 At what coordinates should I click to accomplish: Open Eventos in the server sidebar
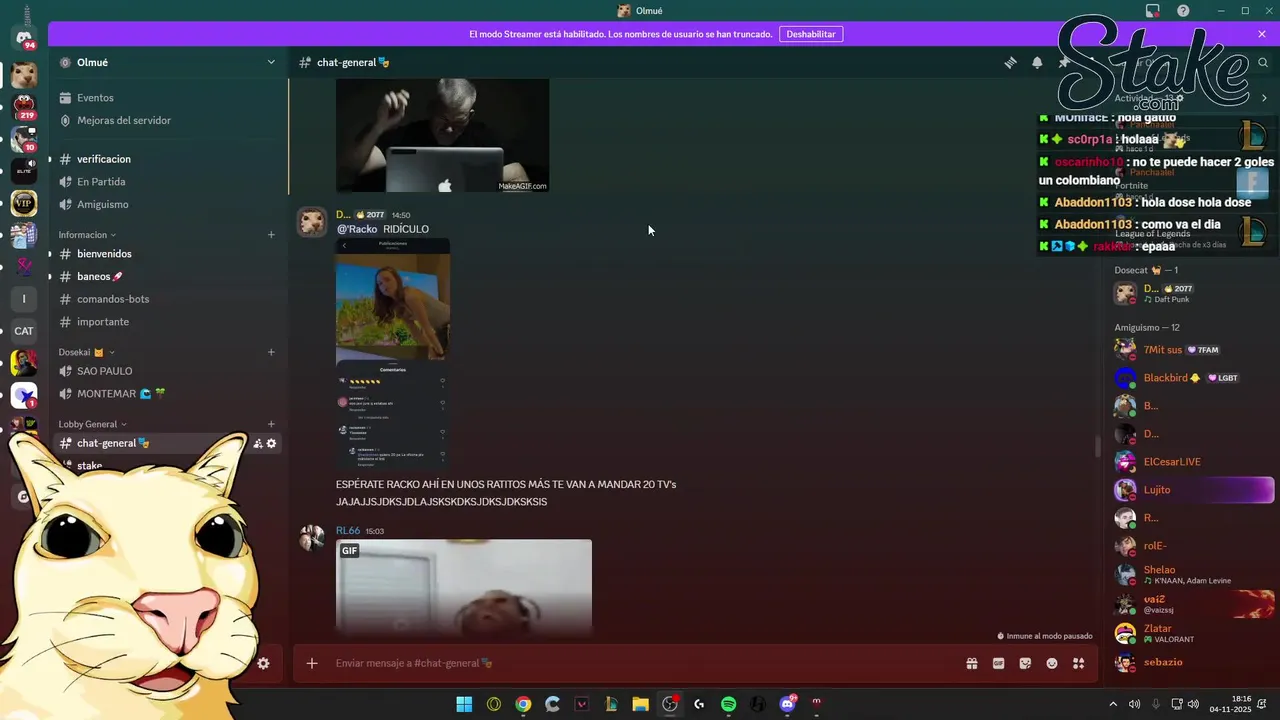pyautogui.click(x=168, y=98)
